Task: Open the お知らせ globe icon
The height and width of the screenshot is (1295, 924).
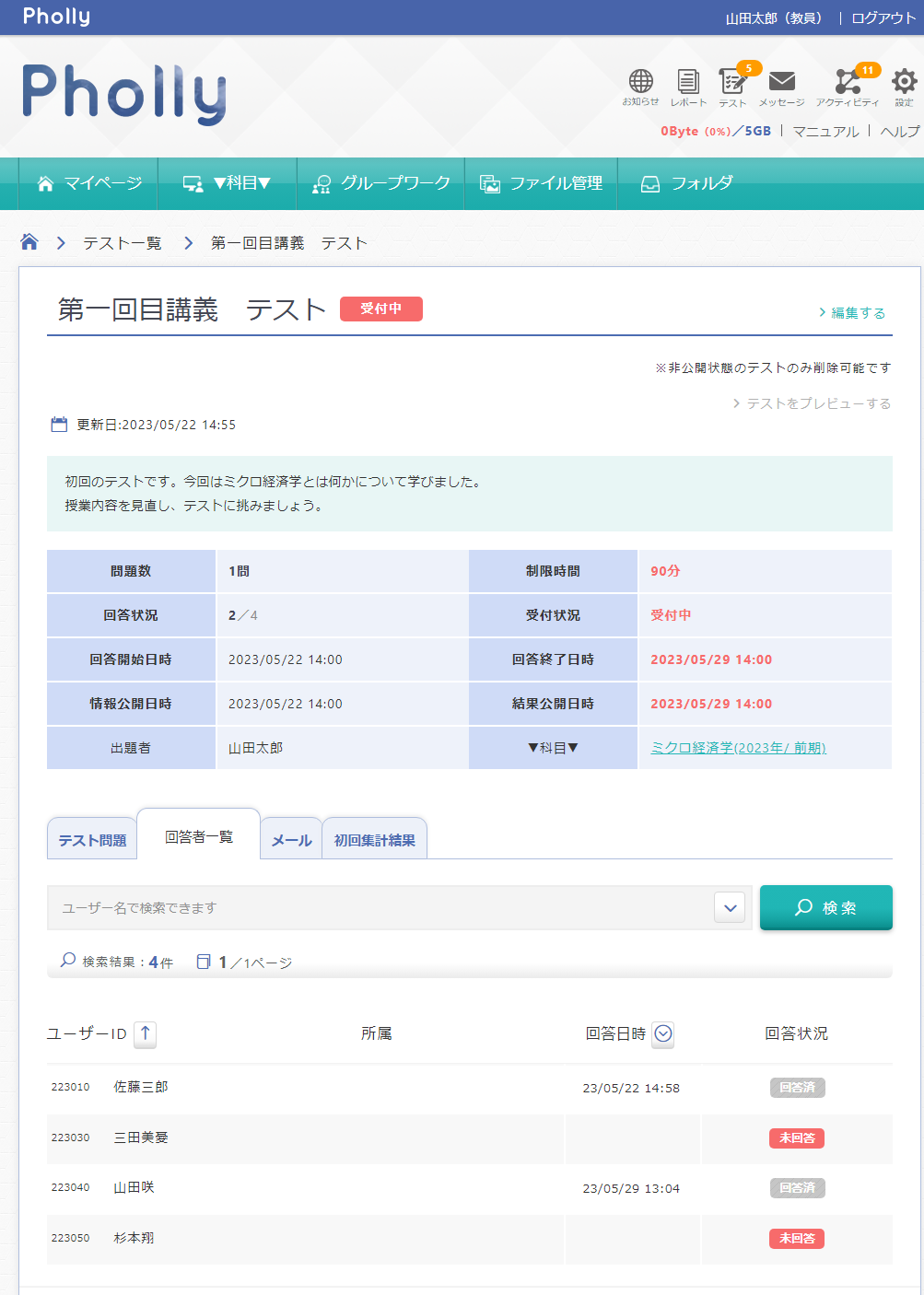Action: [x=640, y=82]
